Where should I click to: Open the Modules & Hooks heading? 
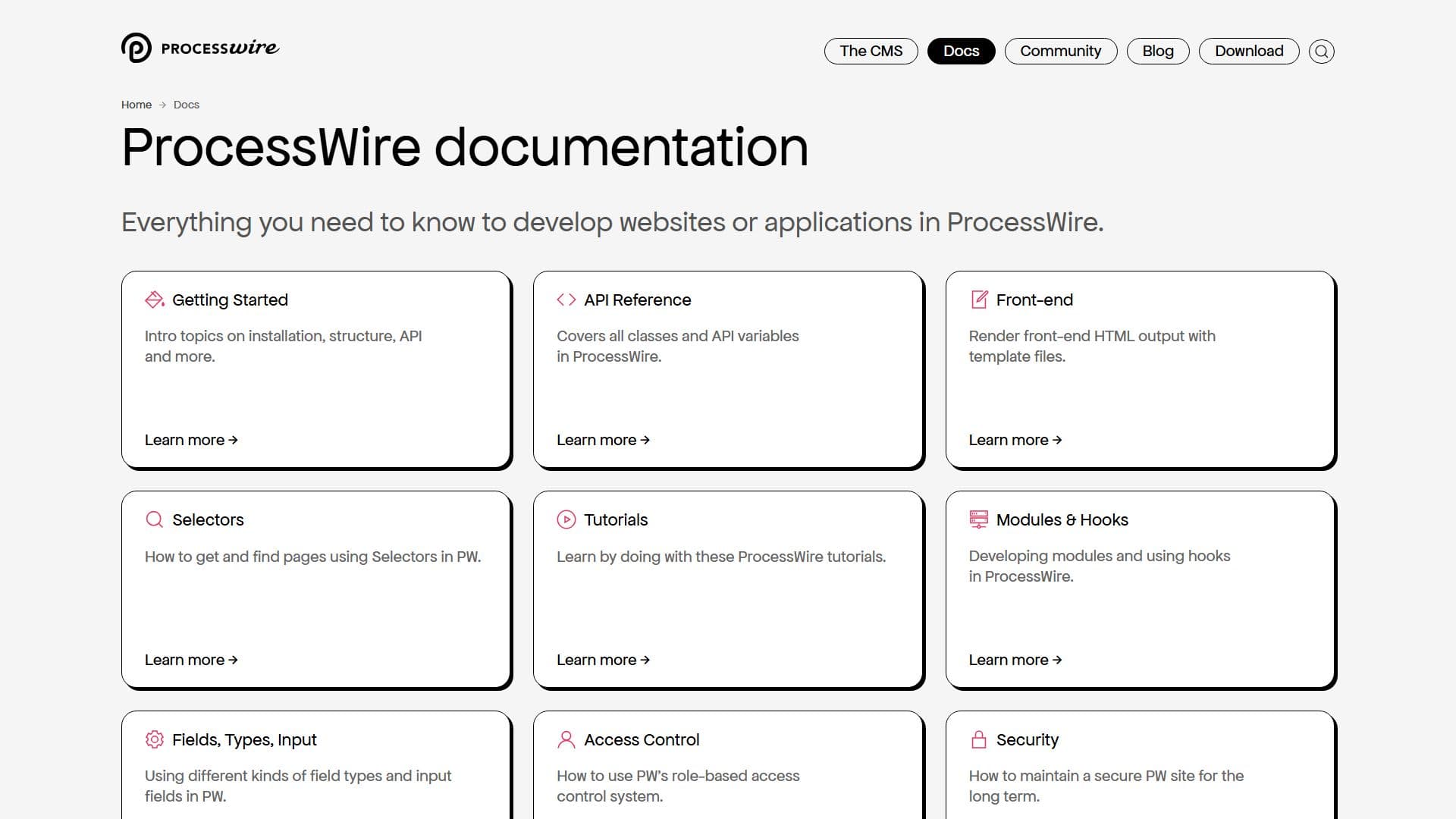click(1062, 519)
